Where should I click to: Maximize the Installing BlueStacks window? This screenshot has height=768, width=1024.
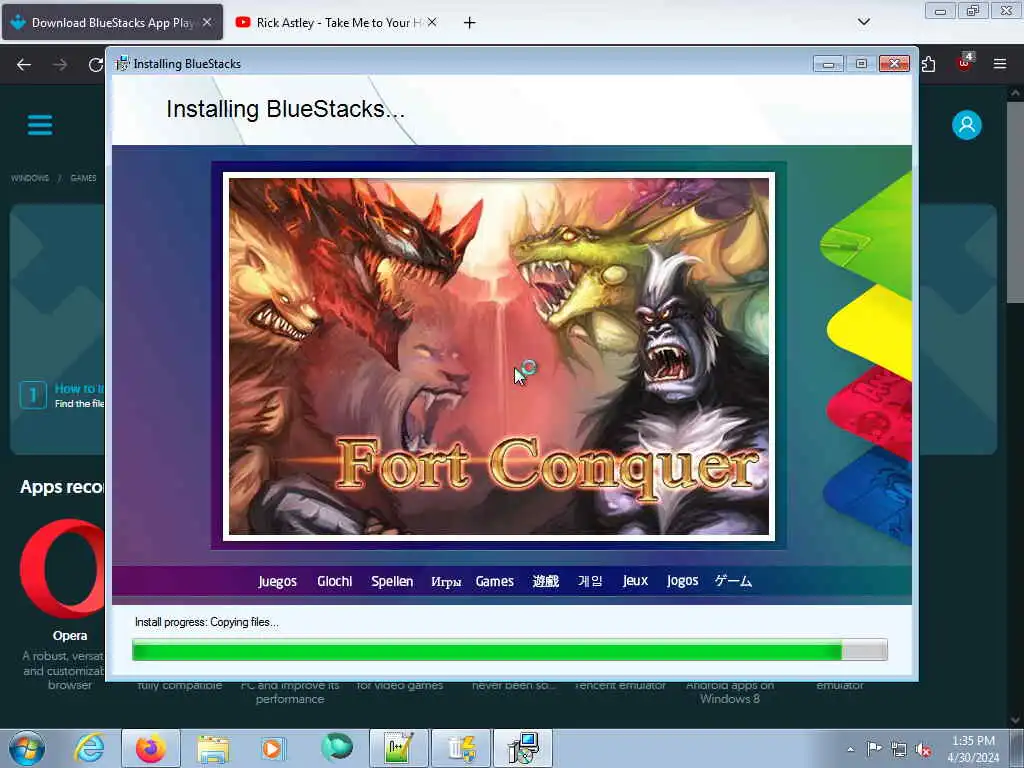point(861,64)
